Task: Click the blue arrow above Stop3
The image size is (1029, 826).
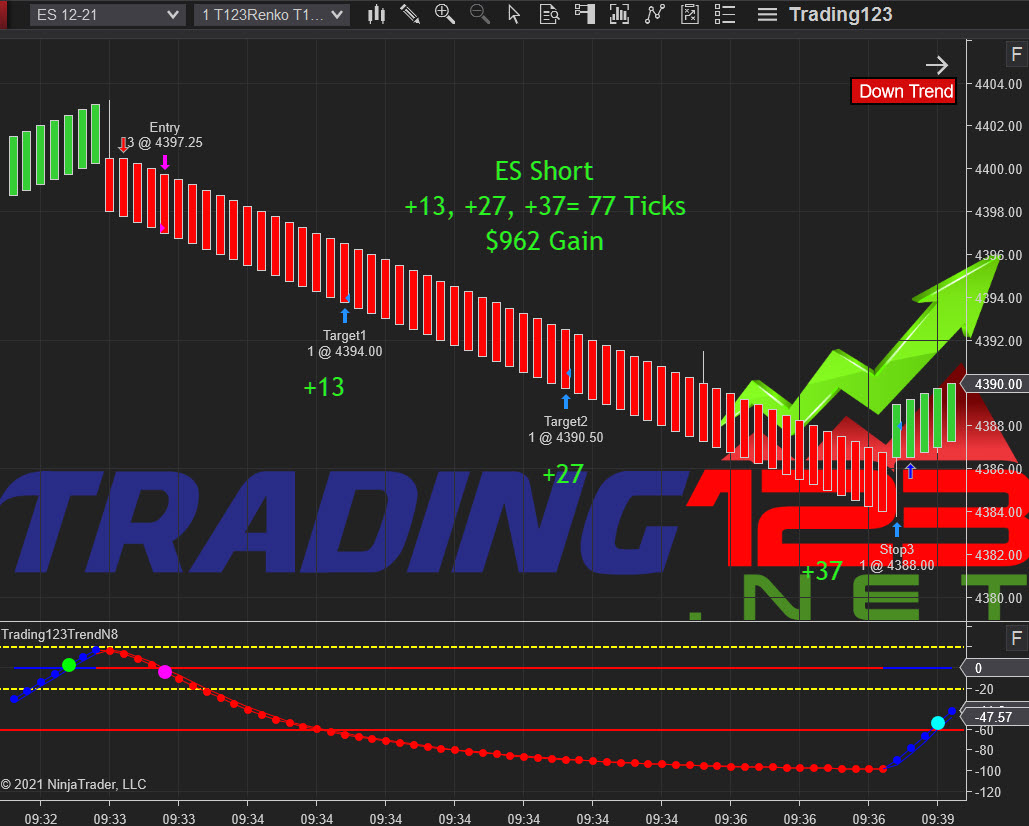Action: pos(897,529)
